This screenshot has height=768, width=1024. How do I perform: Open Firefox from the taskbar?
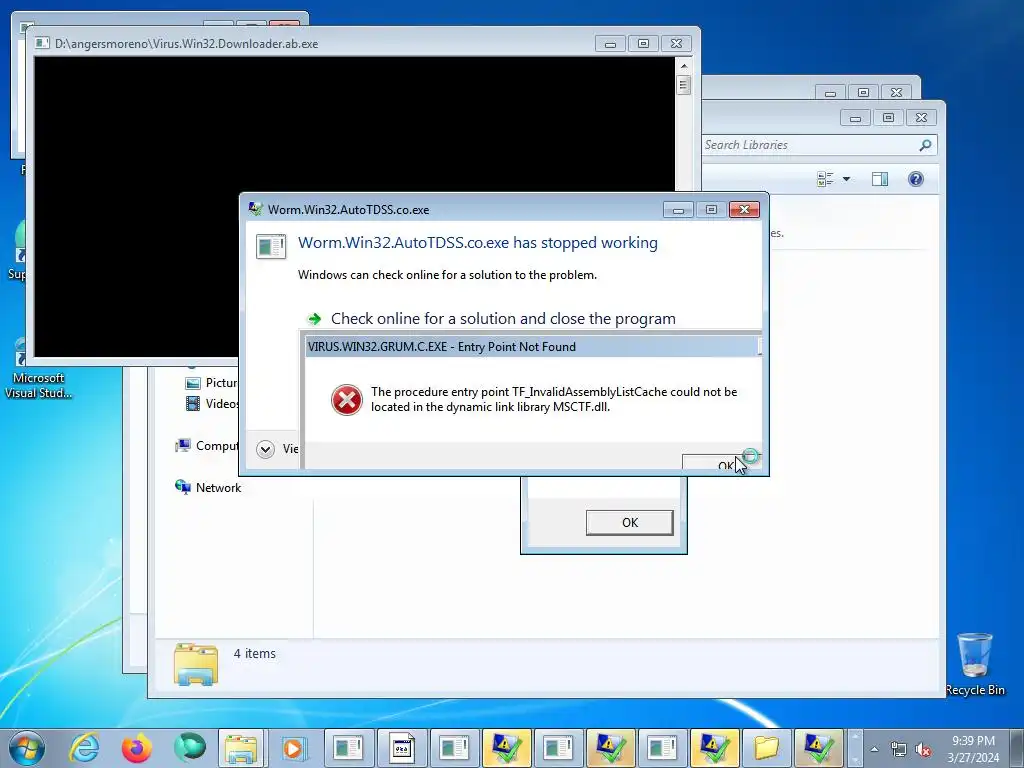[137, 748]
